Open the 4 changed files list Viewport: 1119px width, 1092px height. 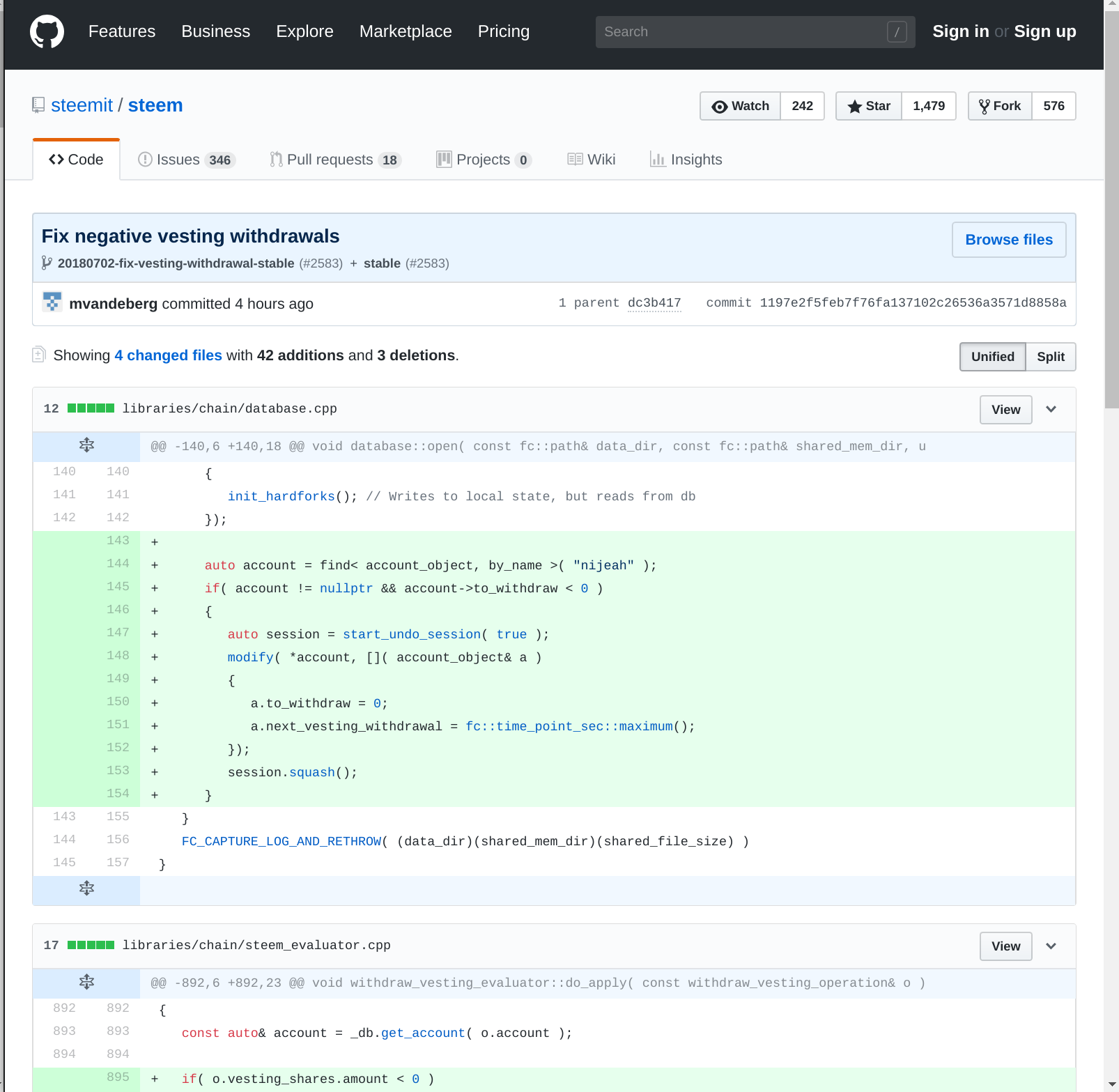tap(168, 355)
